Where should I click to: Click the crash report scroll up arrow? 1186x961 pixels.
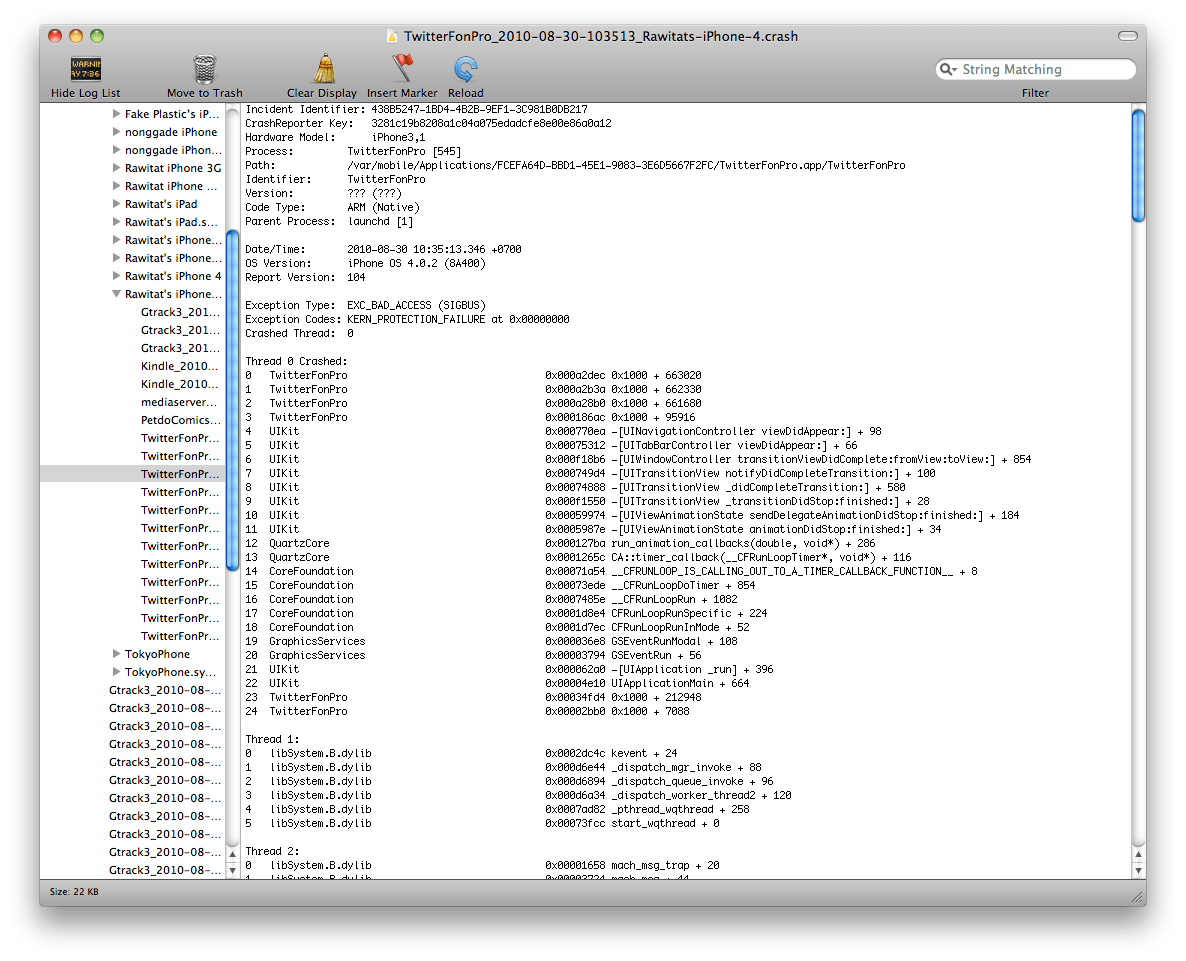click(x=1138, y=854)
